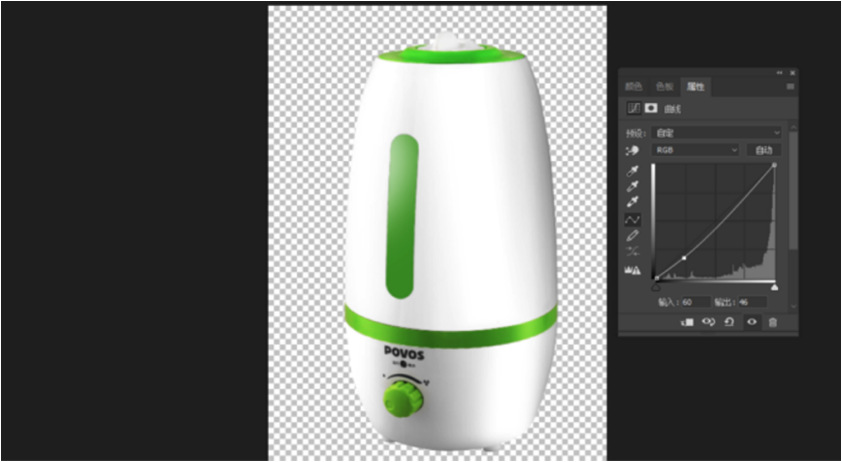The height and width of the screenshot is (462, 842).
Task: Enable edit points curve mode
Action: pos(632,219)
